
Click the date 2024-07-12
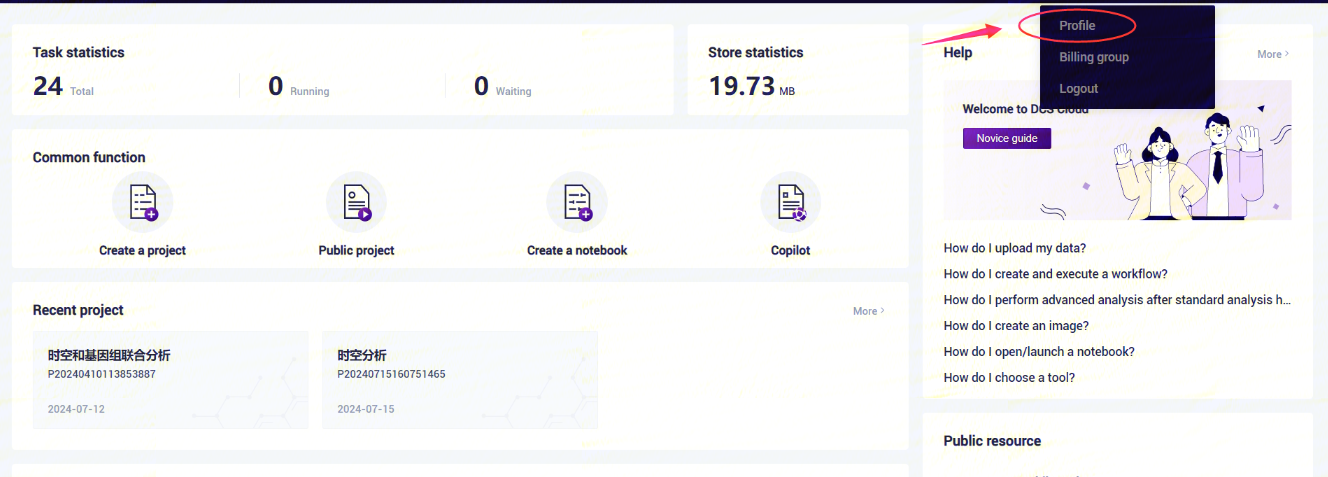click(76, 410)
